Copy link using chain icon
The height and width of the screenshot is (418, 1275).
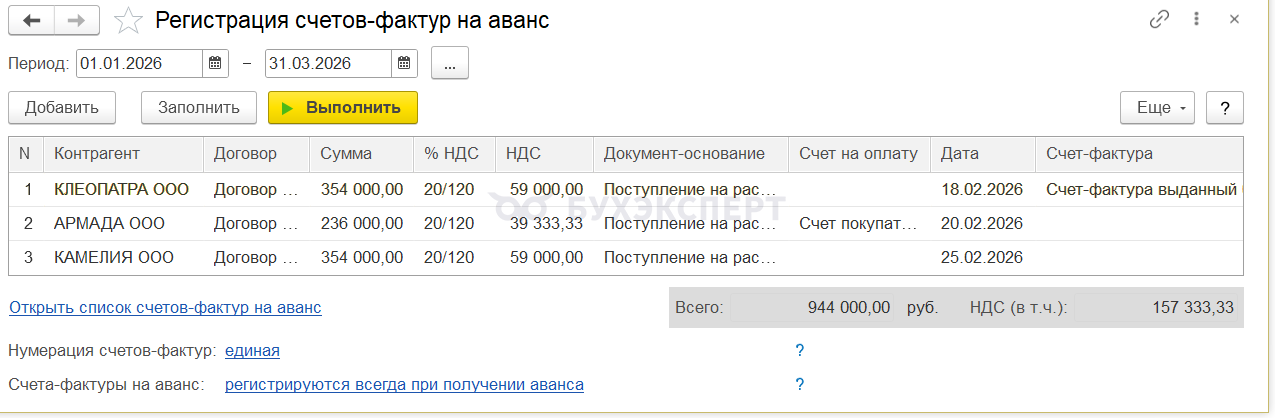point(1160,20)
